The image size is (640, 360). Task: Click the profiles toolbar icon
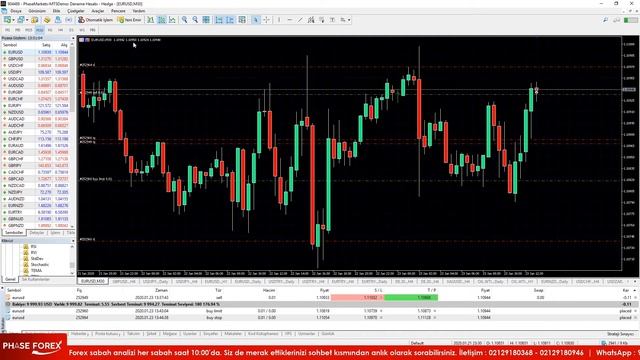20,20
